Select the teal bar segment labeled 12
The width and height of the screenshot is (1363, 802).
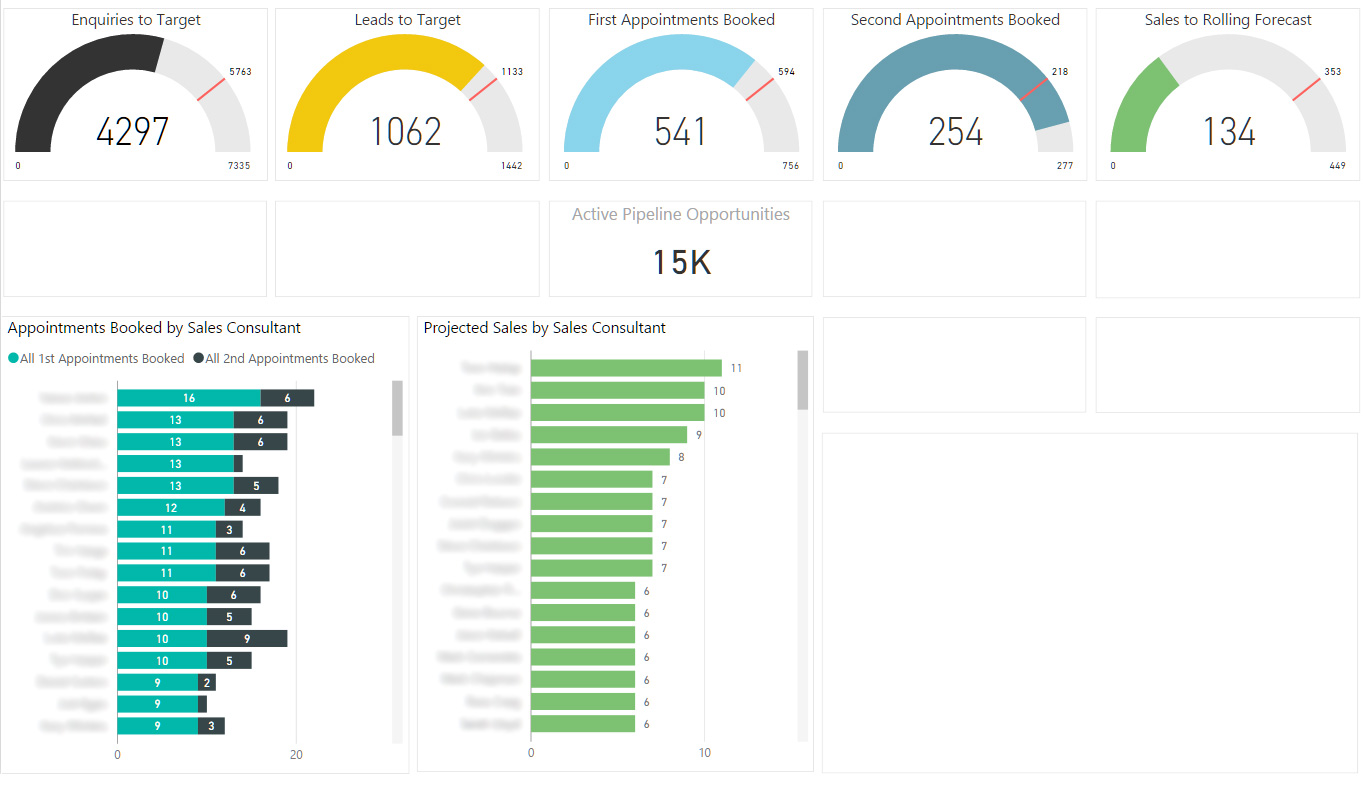pyautogui.click(x=171, y=507)
